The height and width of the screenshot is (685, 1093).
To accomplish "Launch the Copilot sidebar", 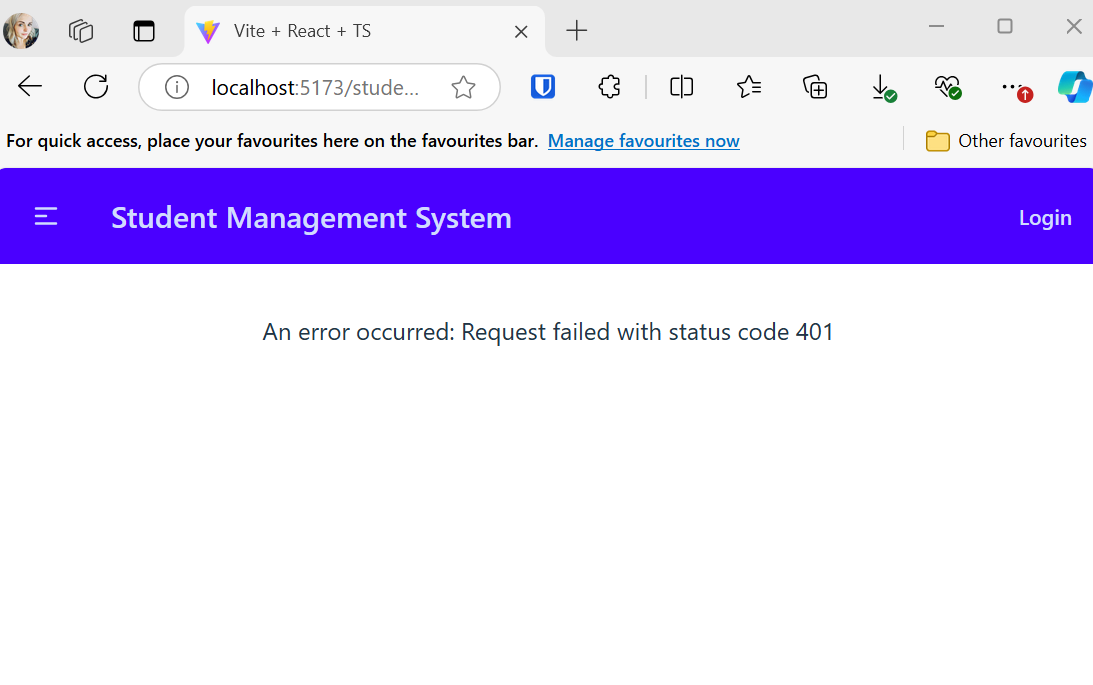I will [1074, 87].
